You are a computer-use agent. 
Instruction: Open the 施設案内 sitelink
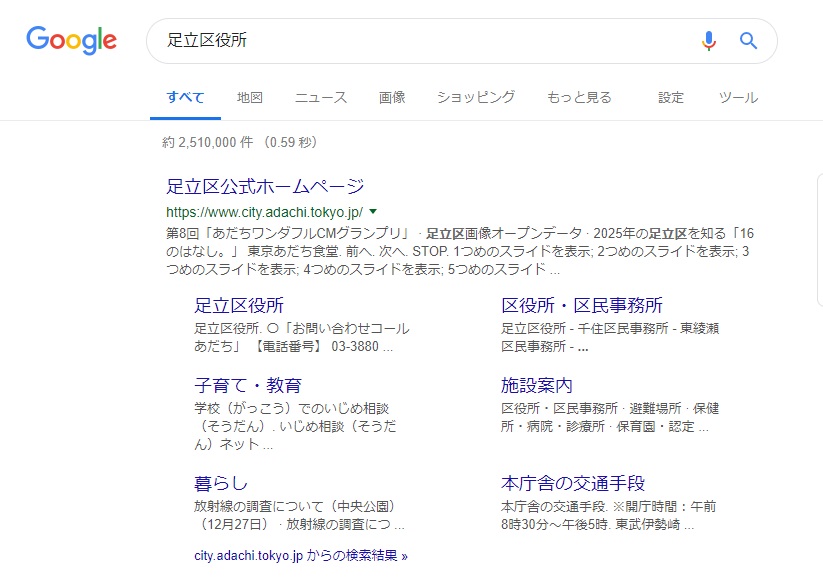536,385
